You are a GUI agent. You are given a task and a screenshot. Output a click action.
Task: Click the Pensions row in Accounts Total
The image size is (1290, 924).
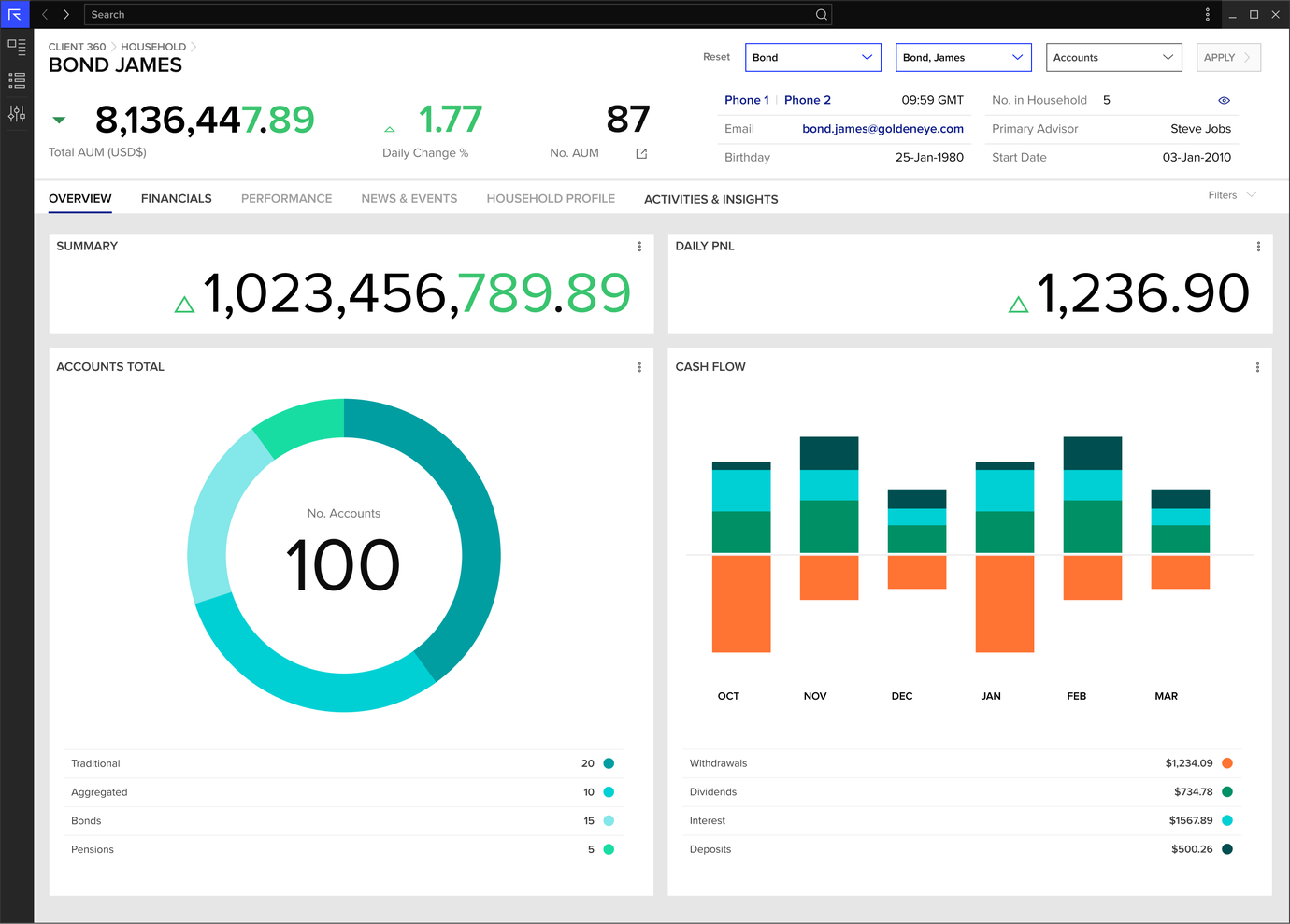[343, 849]
